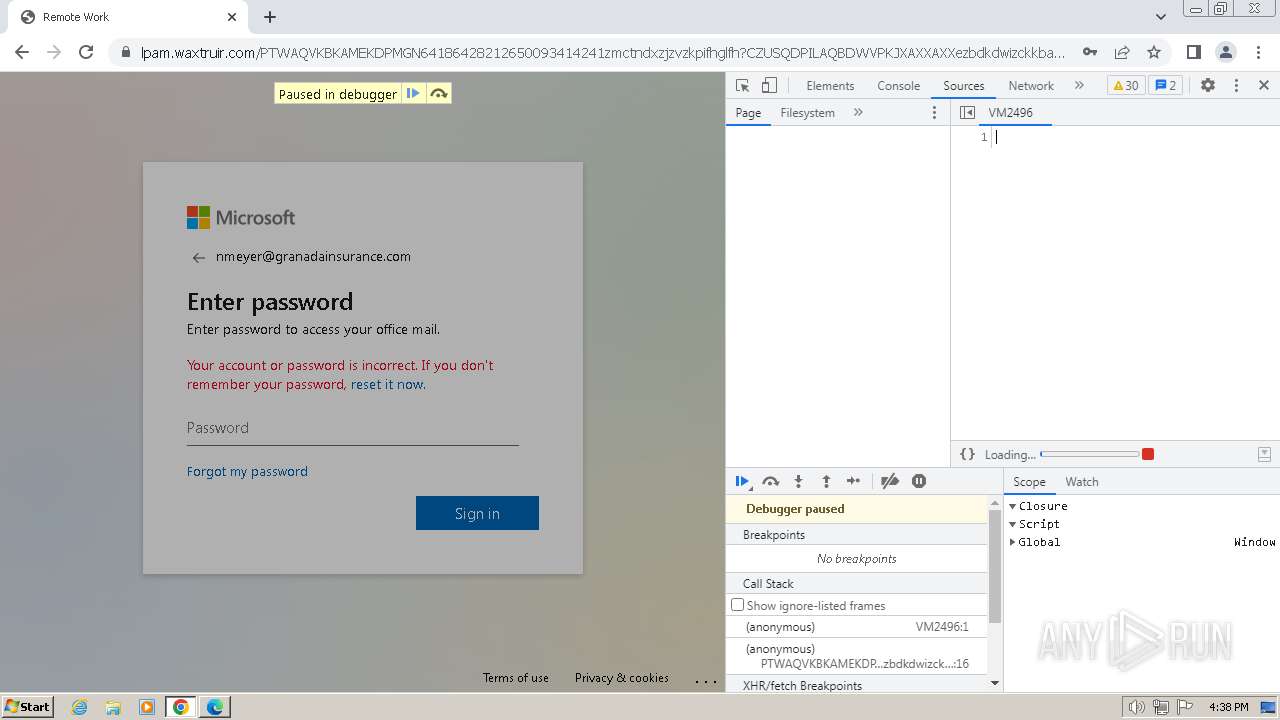Open DevTools customize menu (three dots)
The height and width of the screenshot is (720, 1280).
click(1236, 85)
